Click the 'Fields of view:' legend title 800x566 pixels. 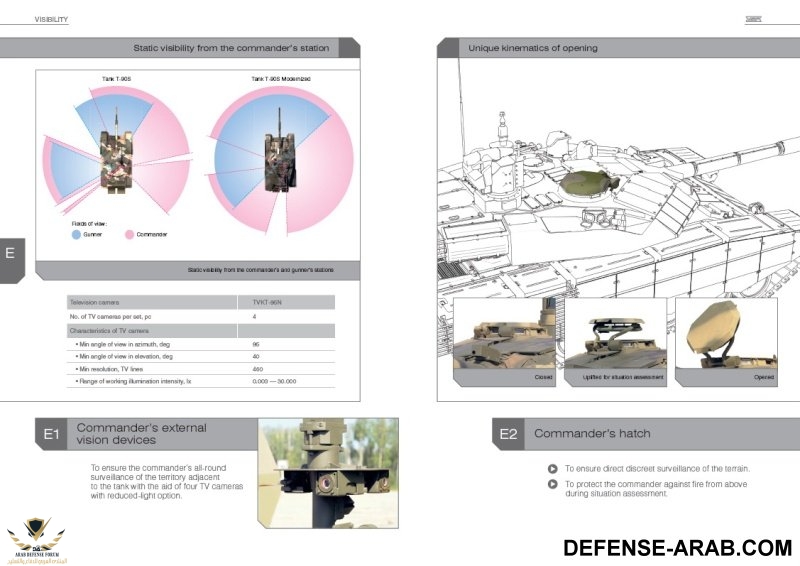pyautogui.click(x=89, y=224)
